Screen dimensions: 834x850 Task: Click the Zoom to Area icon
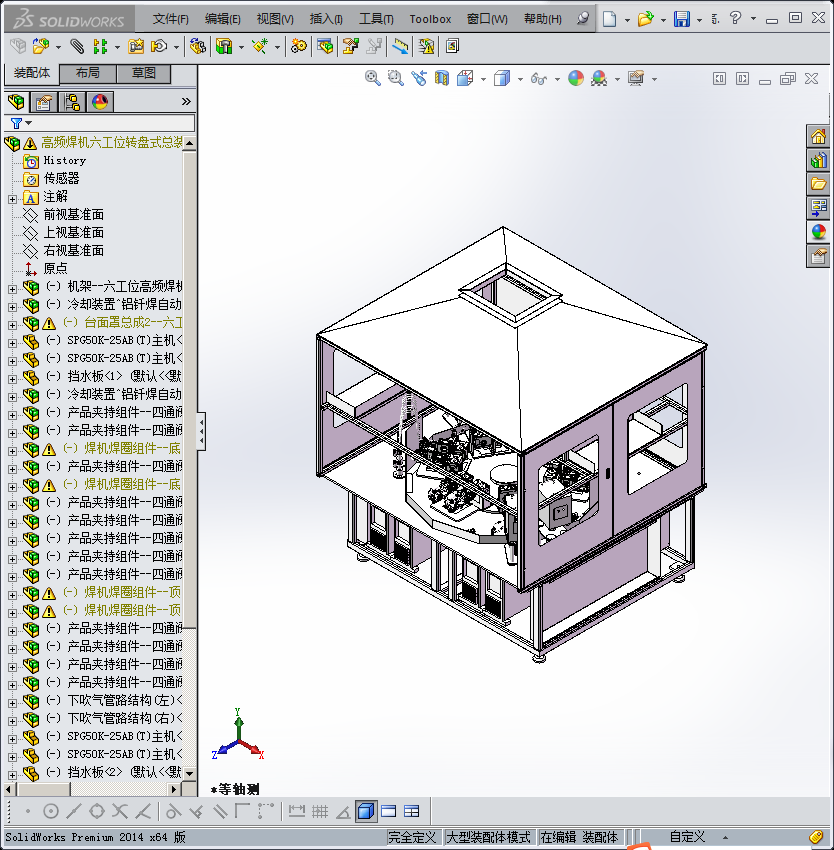[x=396, y=79]
